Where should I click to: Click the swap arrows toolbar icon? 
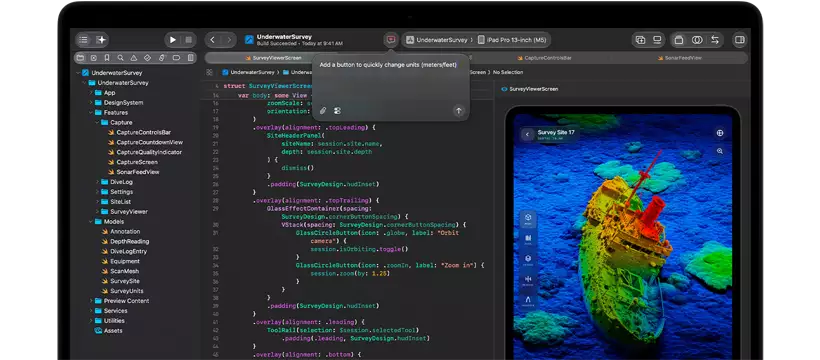click(714, 40)
